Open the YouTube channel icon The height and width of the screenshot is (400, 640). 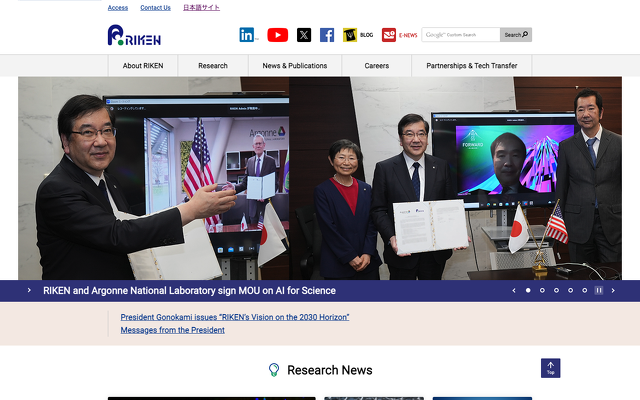278,35
